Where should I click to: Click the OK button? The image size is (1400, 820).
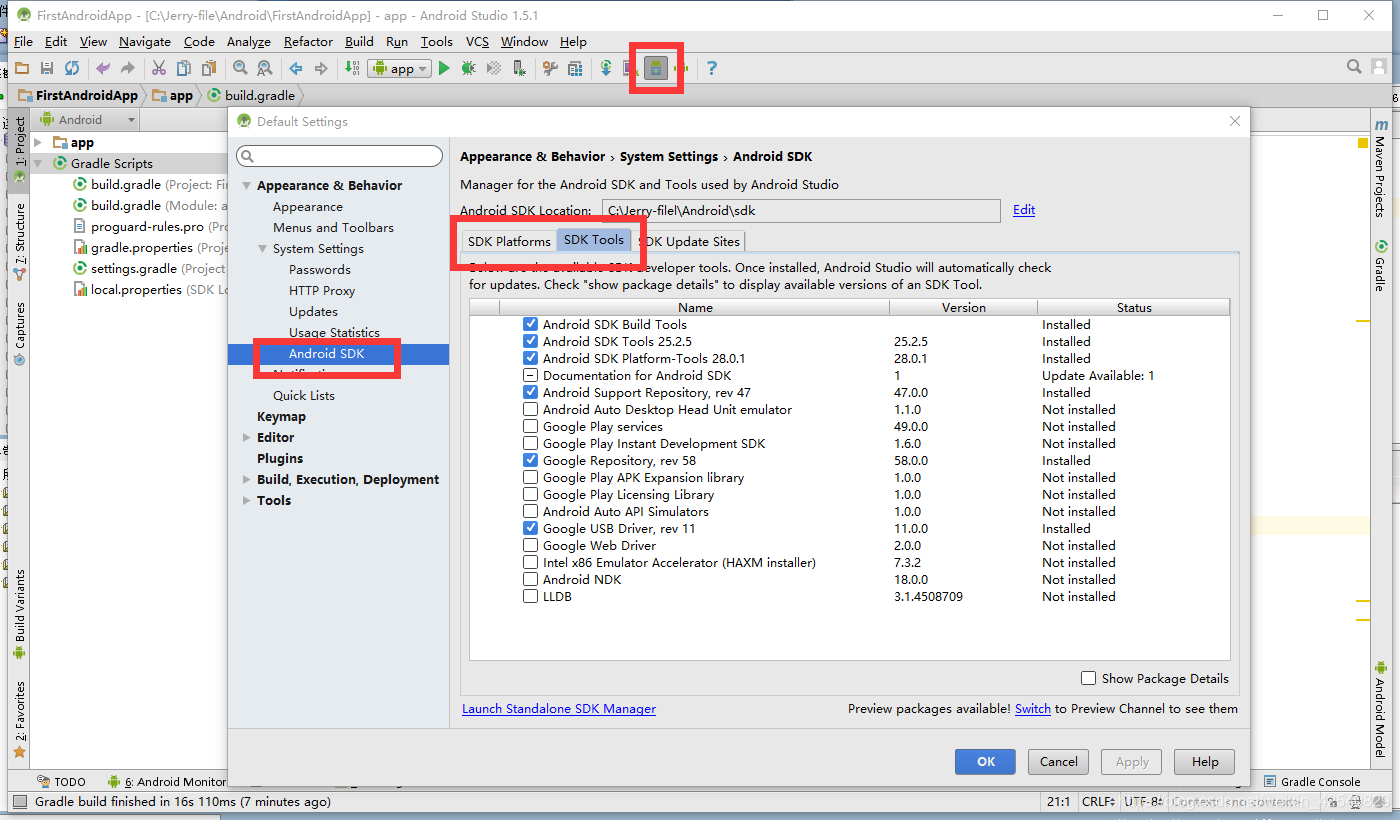click(985, 762)
